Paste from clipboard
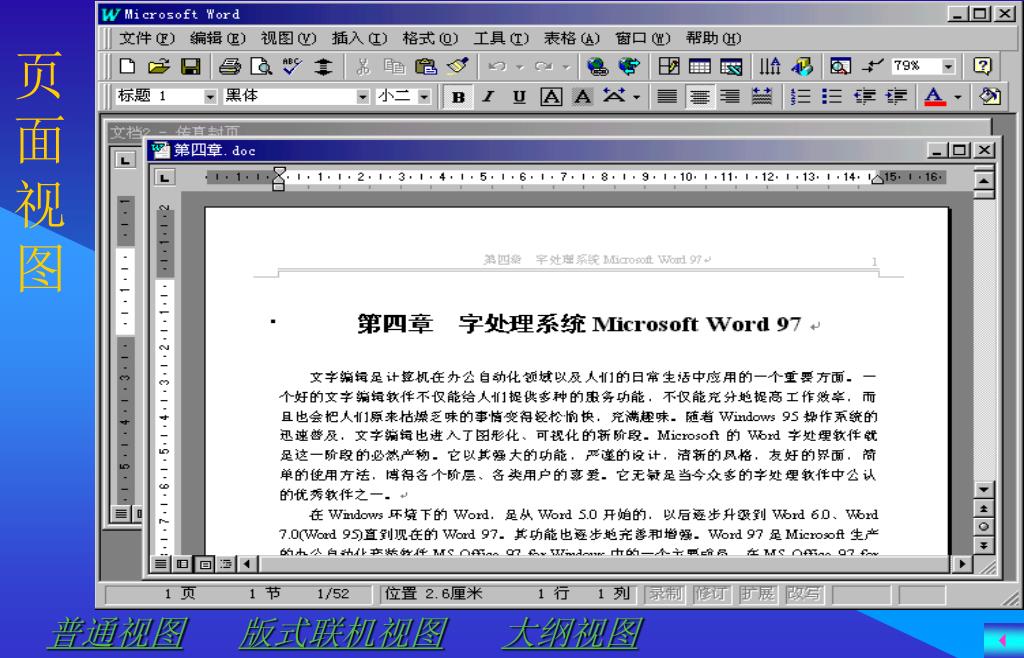The height and width of the screenshot is (658, 1024). tap(426, 66)
